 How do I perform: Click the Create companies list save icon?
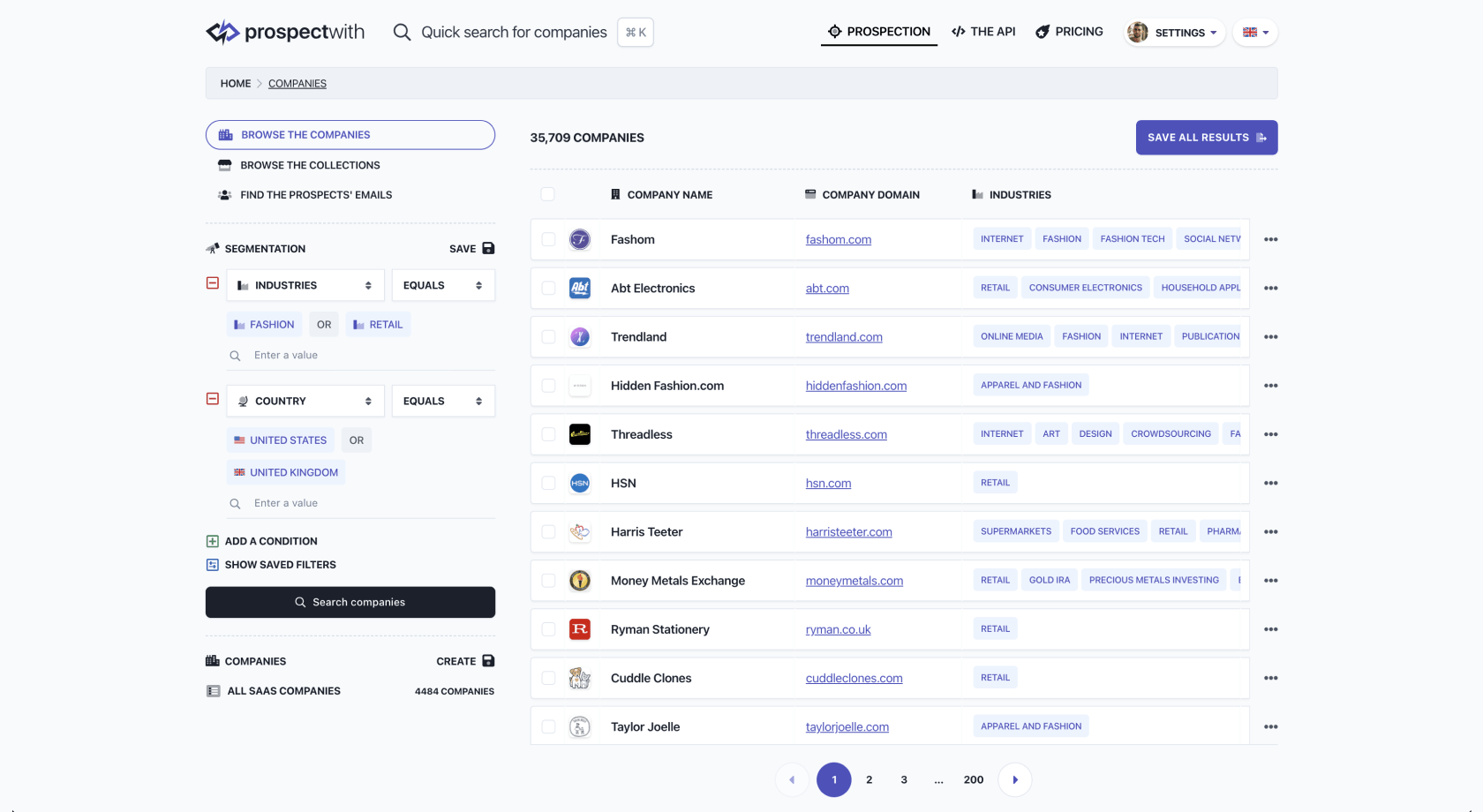(x=488, y=661)
